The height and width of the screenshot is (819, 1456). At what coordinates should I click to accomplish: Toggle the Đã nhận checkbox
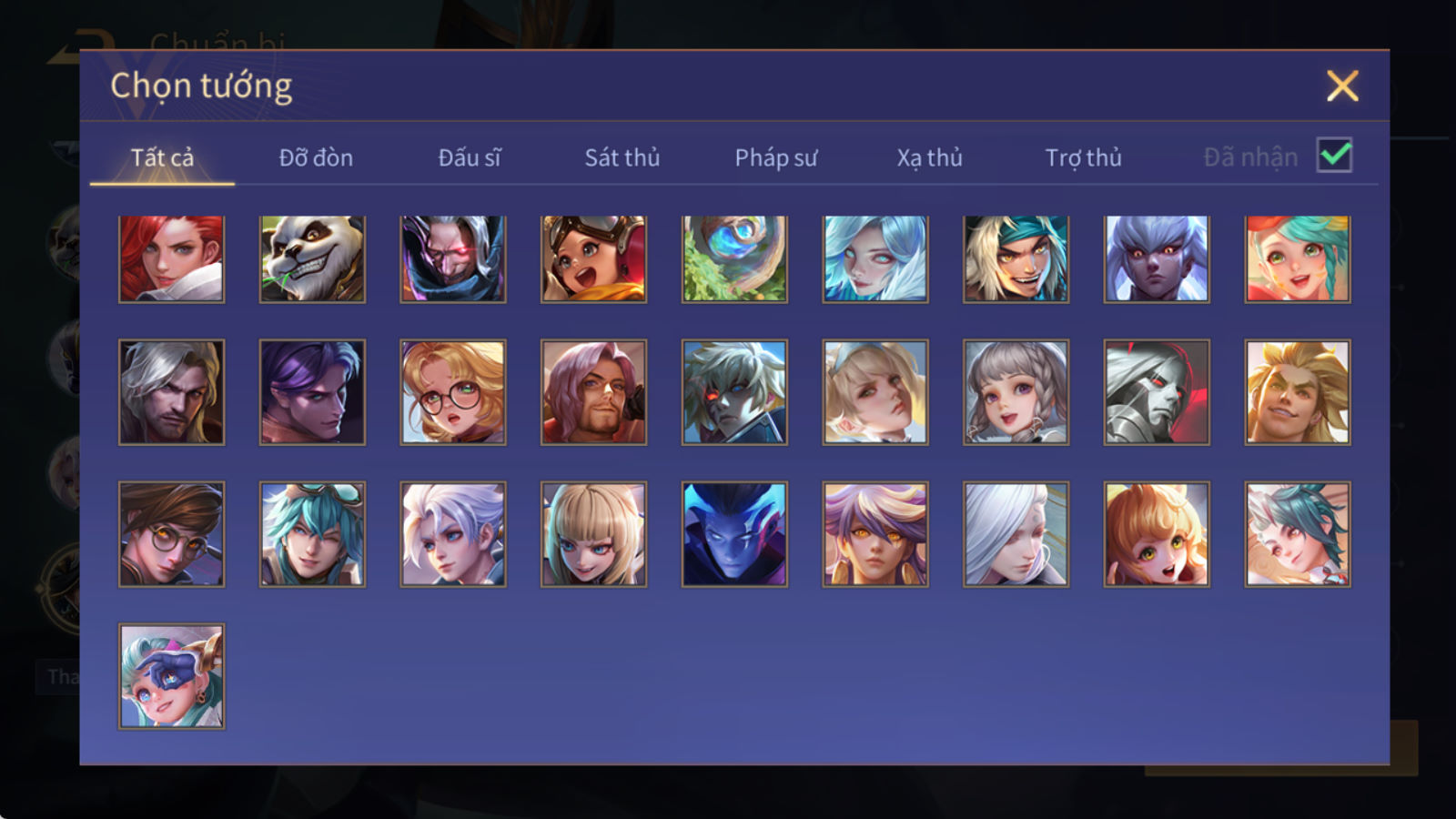[1334, 156]
